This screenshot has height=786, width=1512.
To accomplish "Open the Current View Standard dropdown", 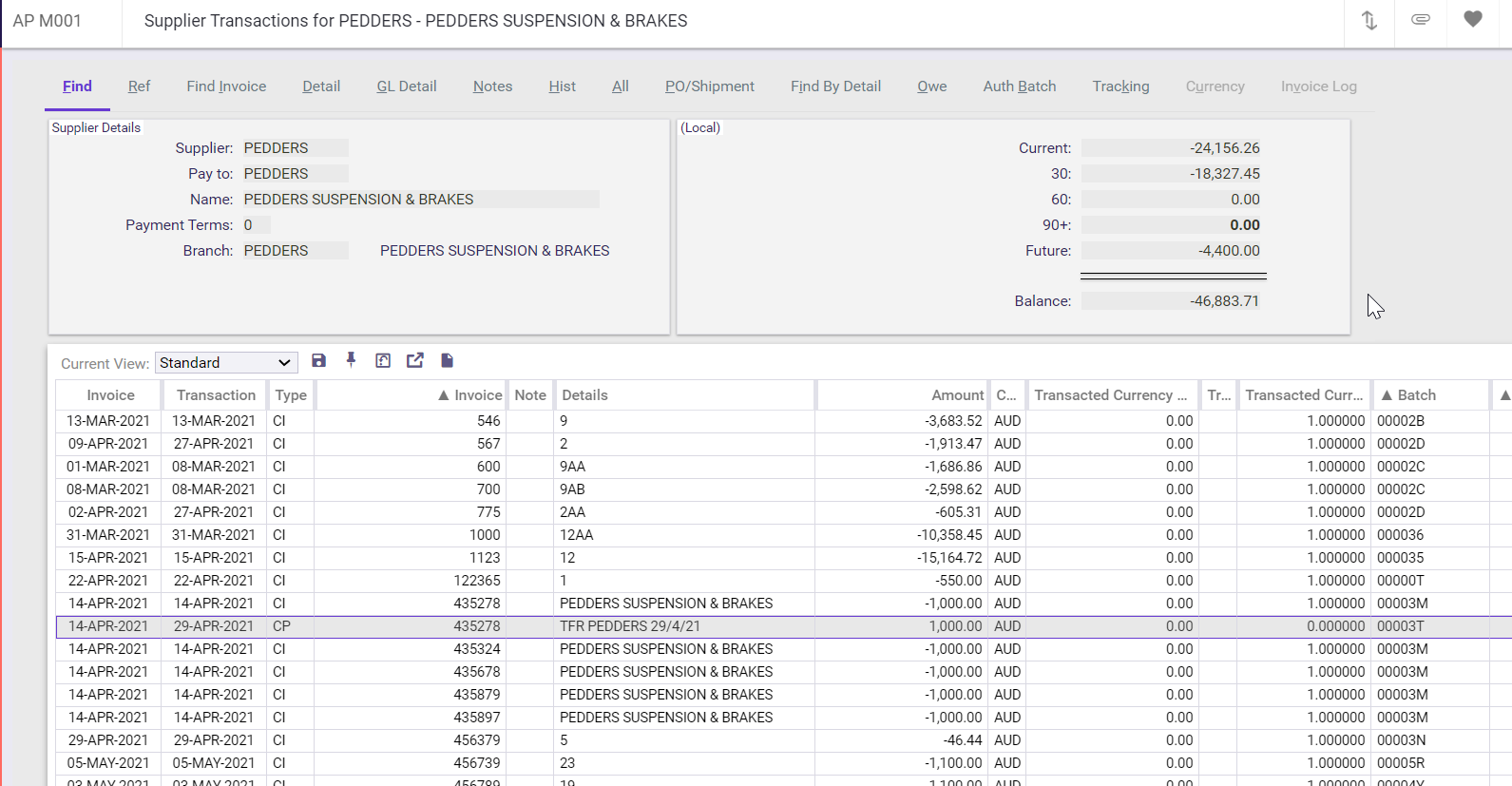I will [x=226, y=363].
